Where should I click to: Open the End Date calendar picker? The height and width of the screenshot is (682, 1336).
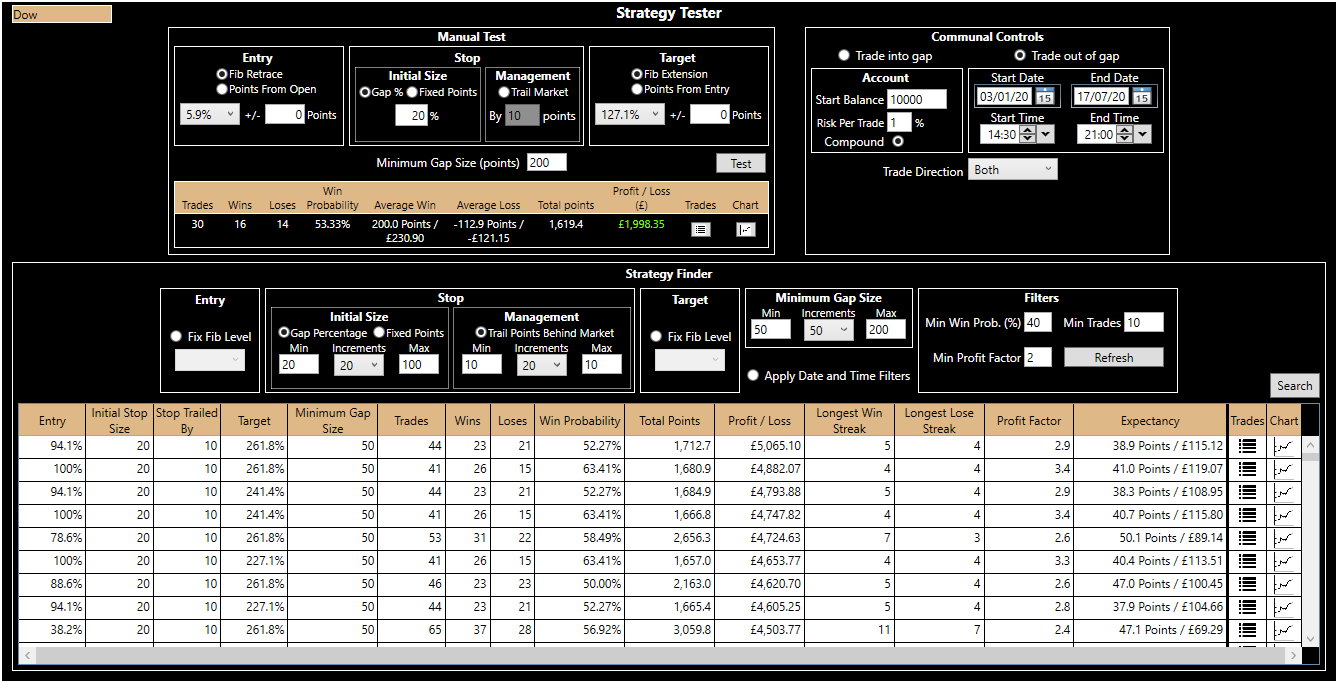(x=1142, y=97)
